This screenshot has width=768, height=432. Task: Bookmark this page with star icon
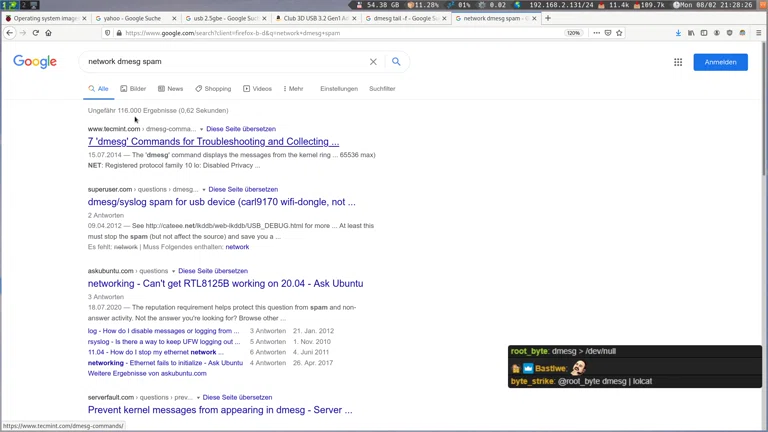pyautogui.click(x=620, y=33)
